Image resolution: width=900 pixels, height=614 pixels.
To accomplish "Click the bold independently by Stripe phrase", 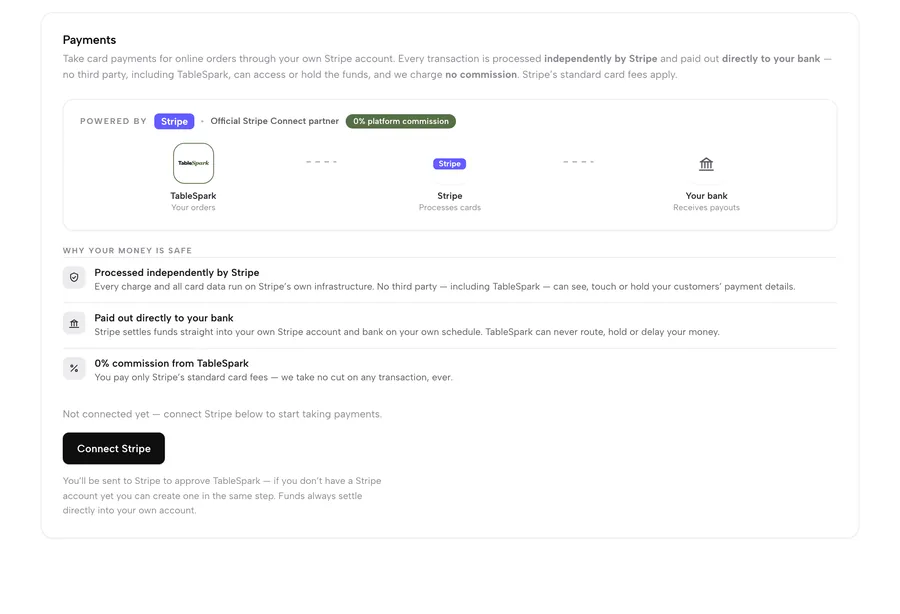I will pos(600,59).
